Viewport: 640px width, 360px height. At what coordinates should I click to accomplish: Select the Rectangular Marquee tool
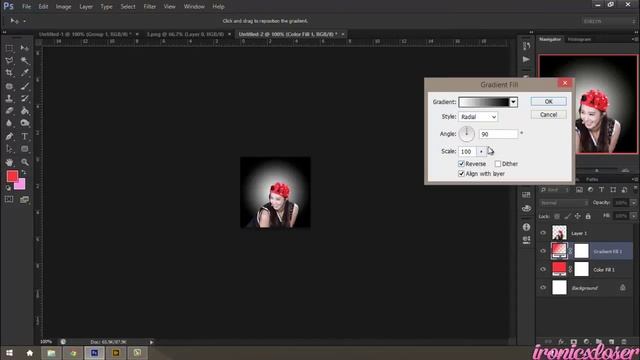click(9, 48)
